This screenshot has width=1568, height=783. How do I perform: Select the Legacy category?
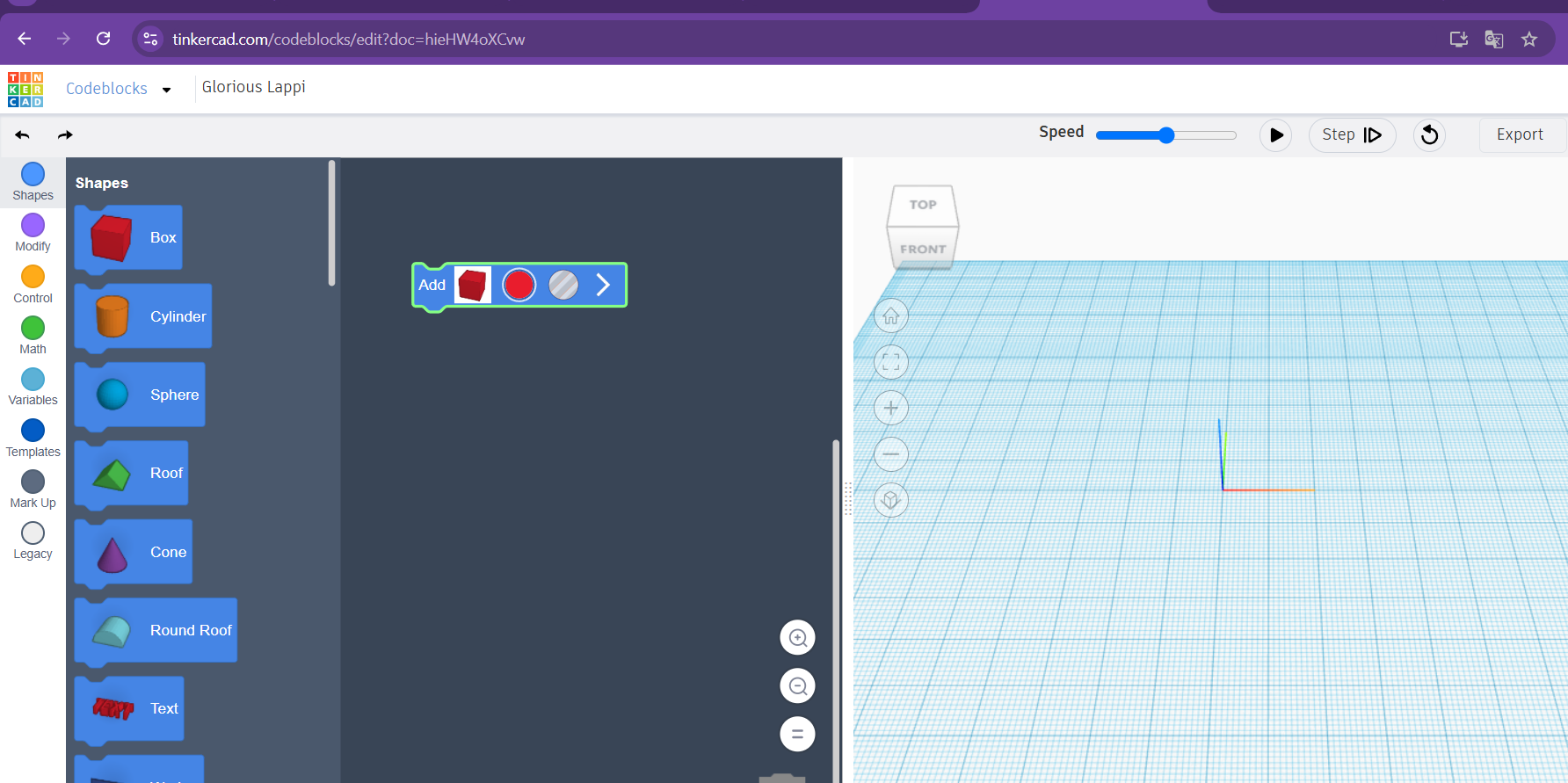33,541
